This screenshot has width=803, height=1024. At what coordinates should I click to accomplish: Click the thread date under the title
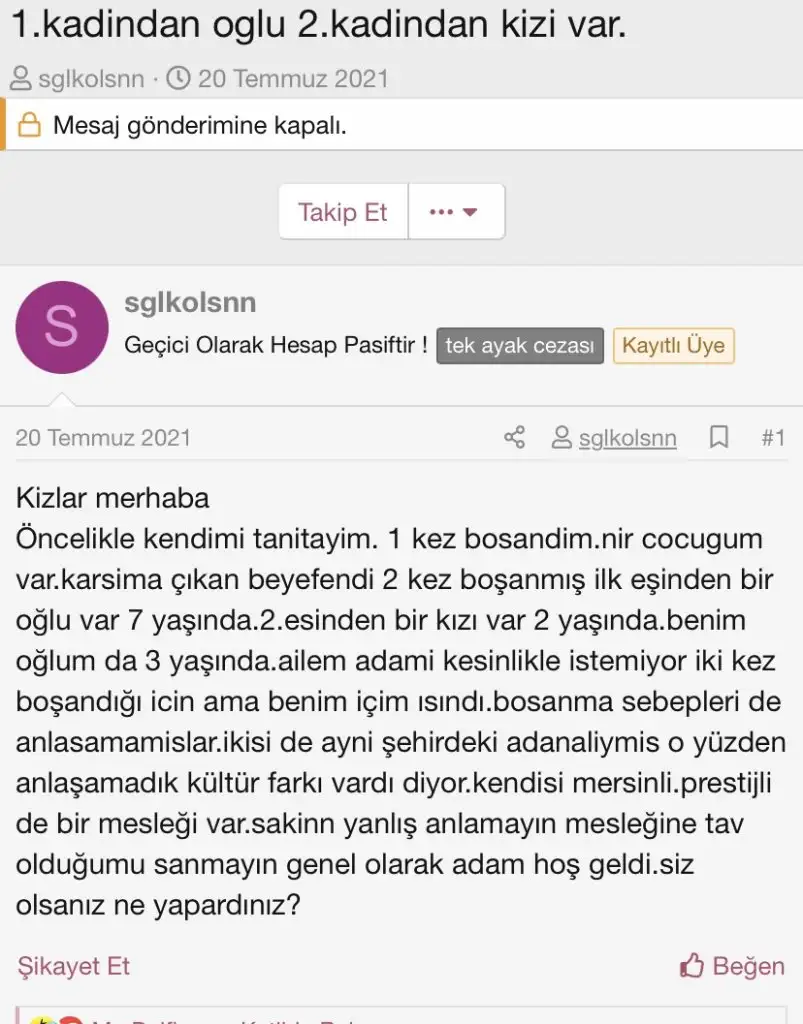point(293,78)
